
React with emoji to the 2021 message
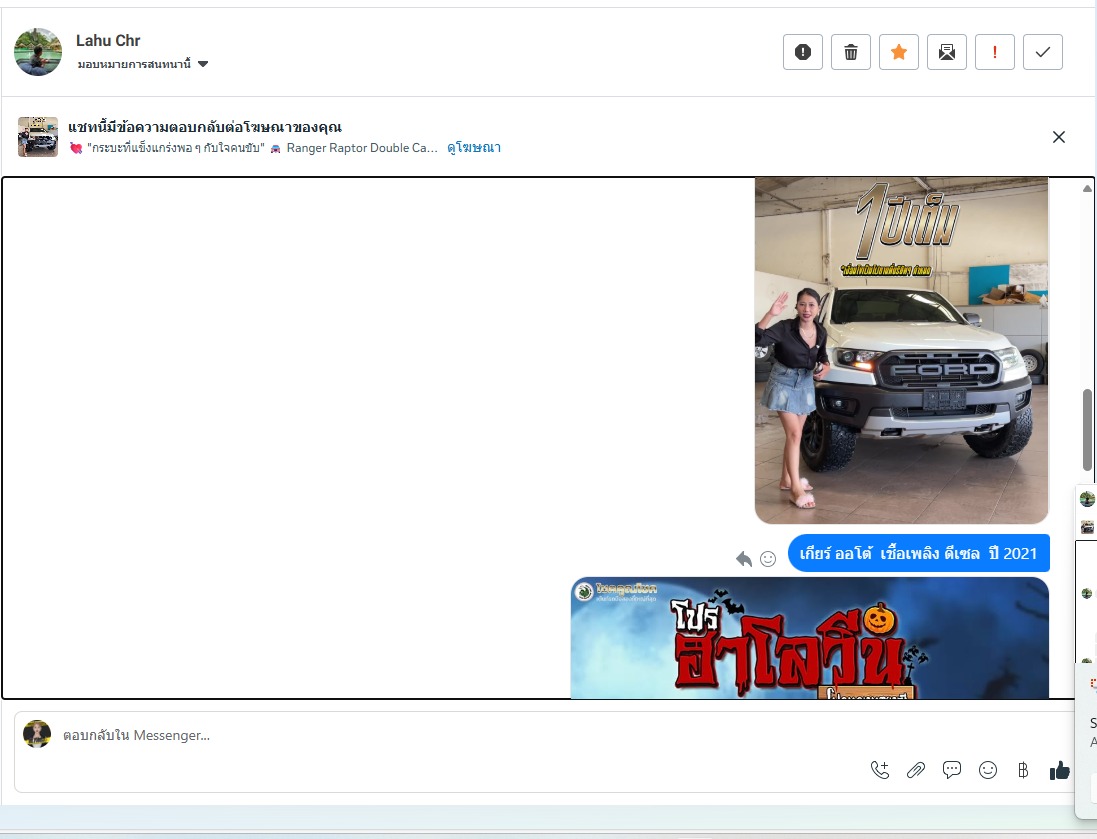[x=768, y=559]
